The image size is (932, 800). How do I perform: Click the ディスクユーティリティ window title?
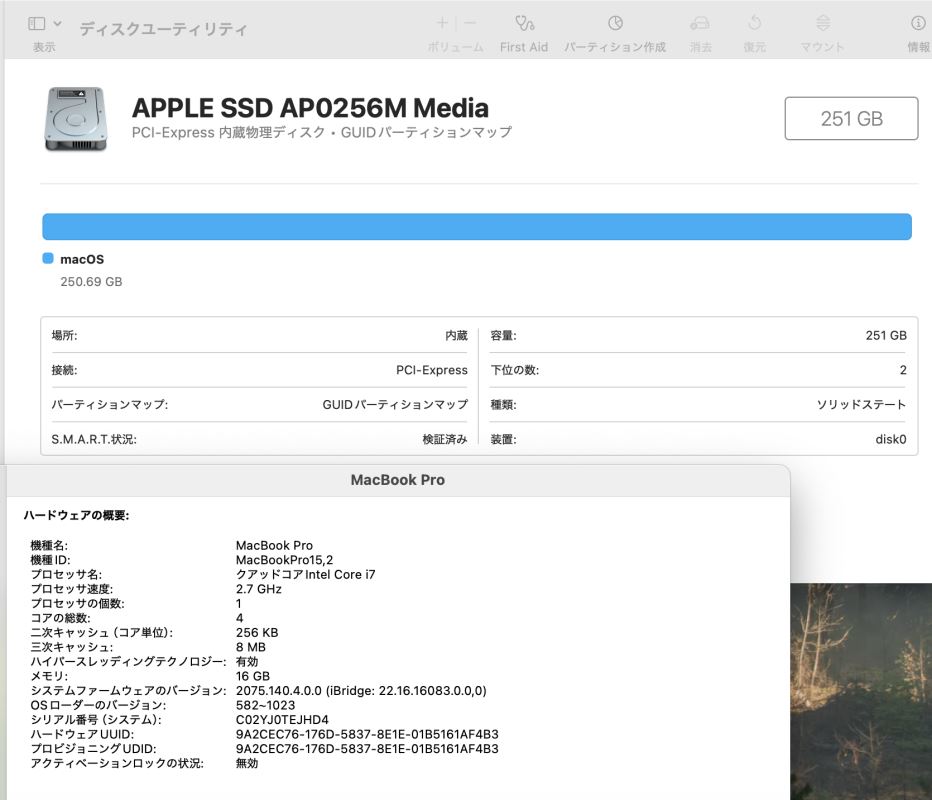point(163,29)
